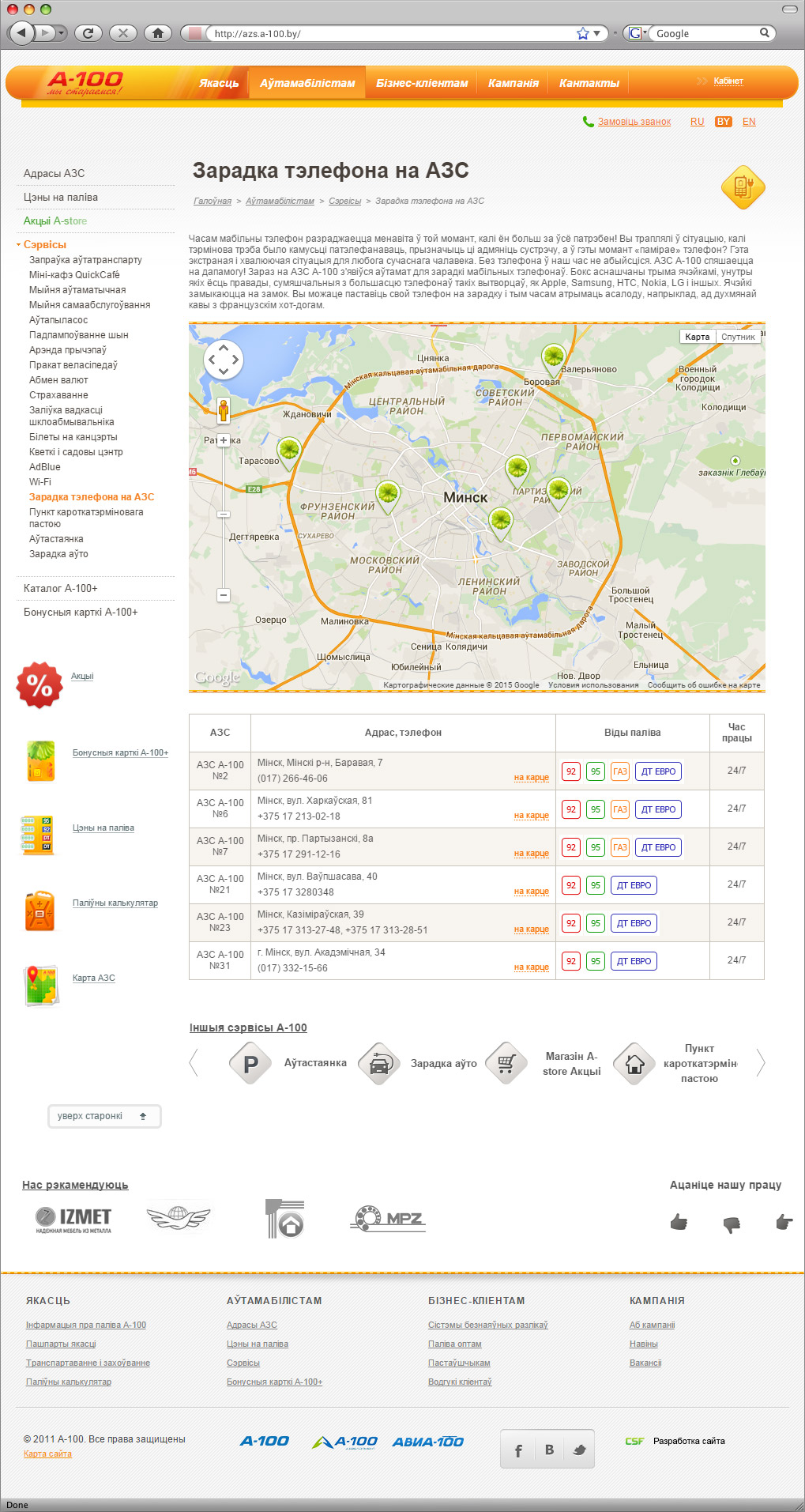This screenshot has height=1512, width=805.
Task: Click the fuel calculator canister icon
Action: [x=39, y=911]
